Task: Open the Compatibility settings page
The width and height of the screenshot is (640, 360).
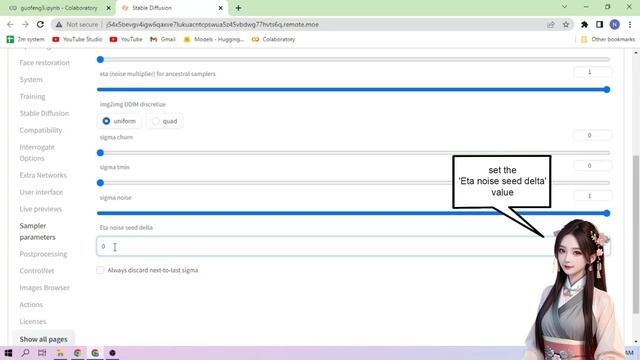Action: [x=41, y=130]
